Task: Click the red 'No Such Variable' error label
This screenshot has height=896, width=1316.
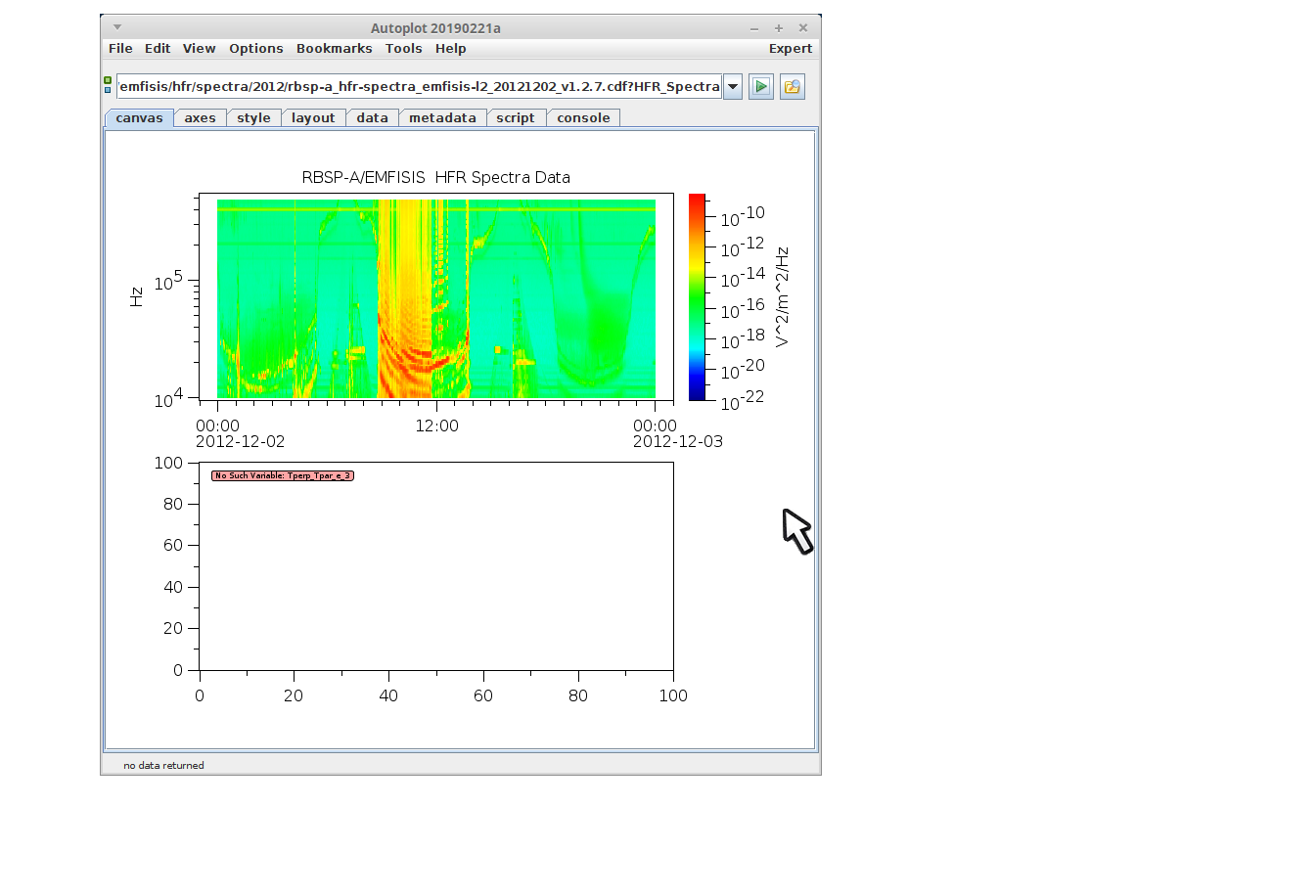Action: point(282,476)
